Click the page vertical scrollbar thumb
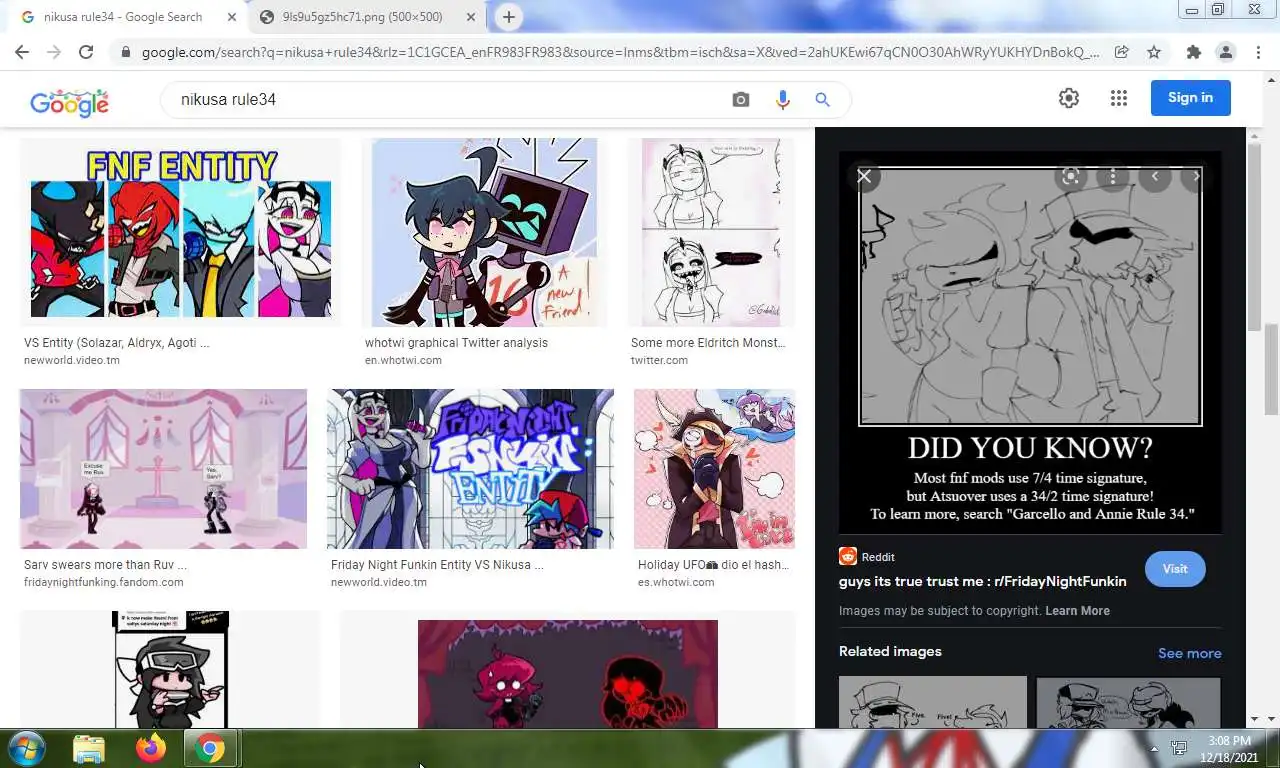The height and width of the screenshot is (768, 1280). click(x=1272, y=370)
